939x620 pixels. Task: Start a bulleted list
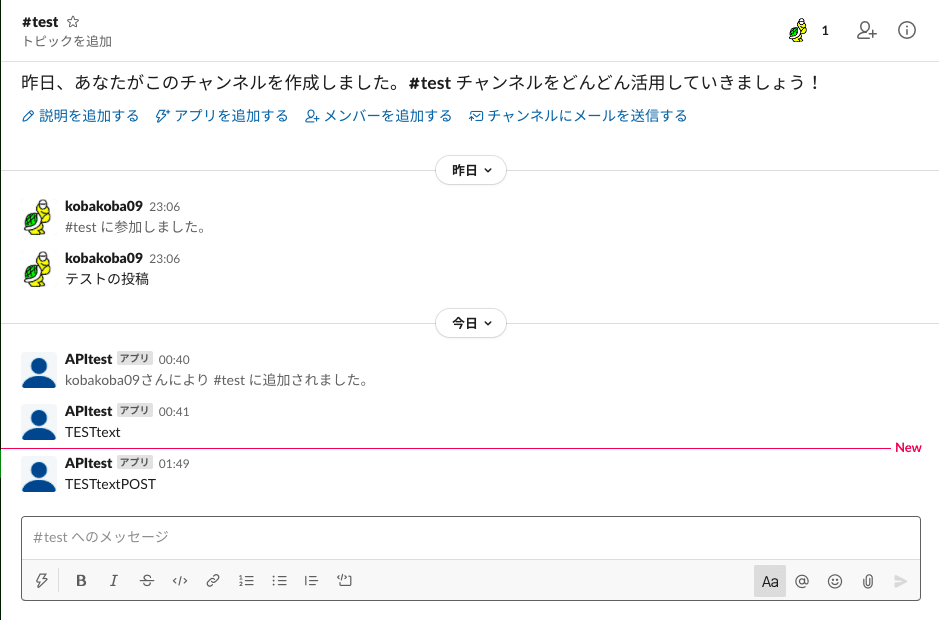(279, 580)
